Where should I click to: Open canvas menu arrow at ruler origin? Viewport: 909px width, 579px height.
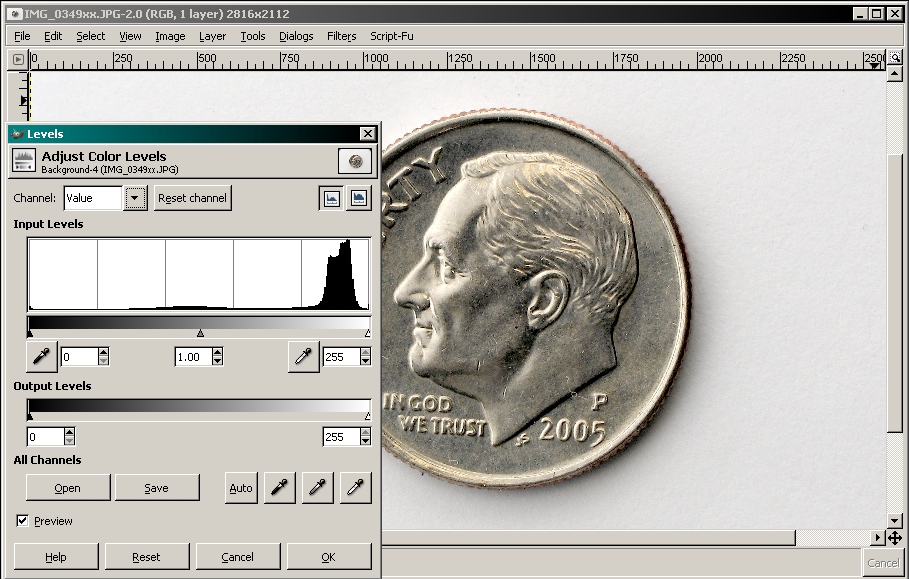coord(18,60)
